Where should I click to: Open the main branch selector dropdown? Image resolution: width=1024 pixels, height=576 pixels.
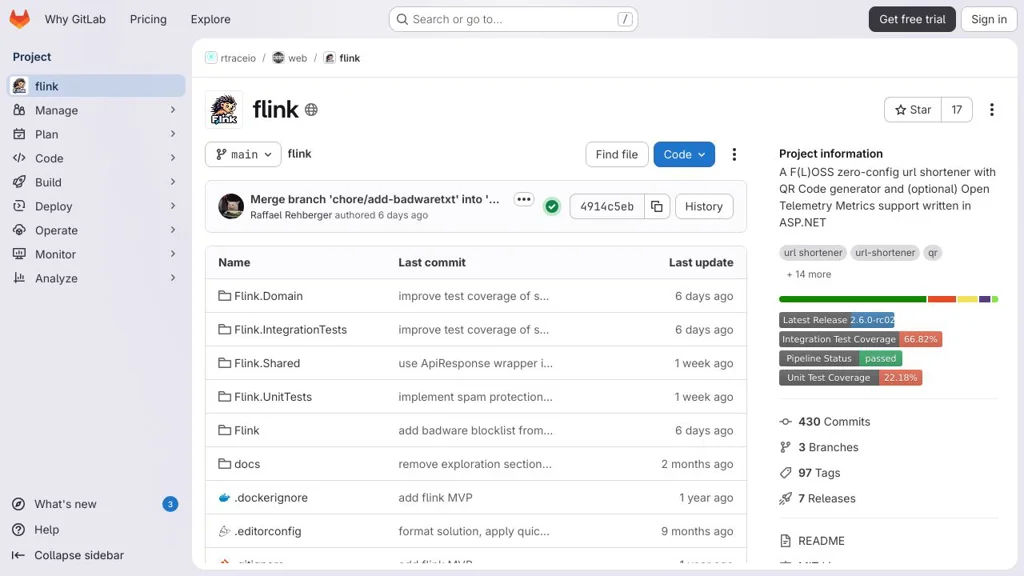click(x=243, y=154)
